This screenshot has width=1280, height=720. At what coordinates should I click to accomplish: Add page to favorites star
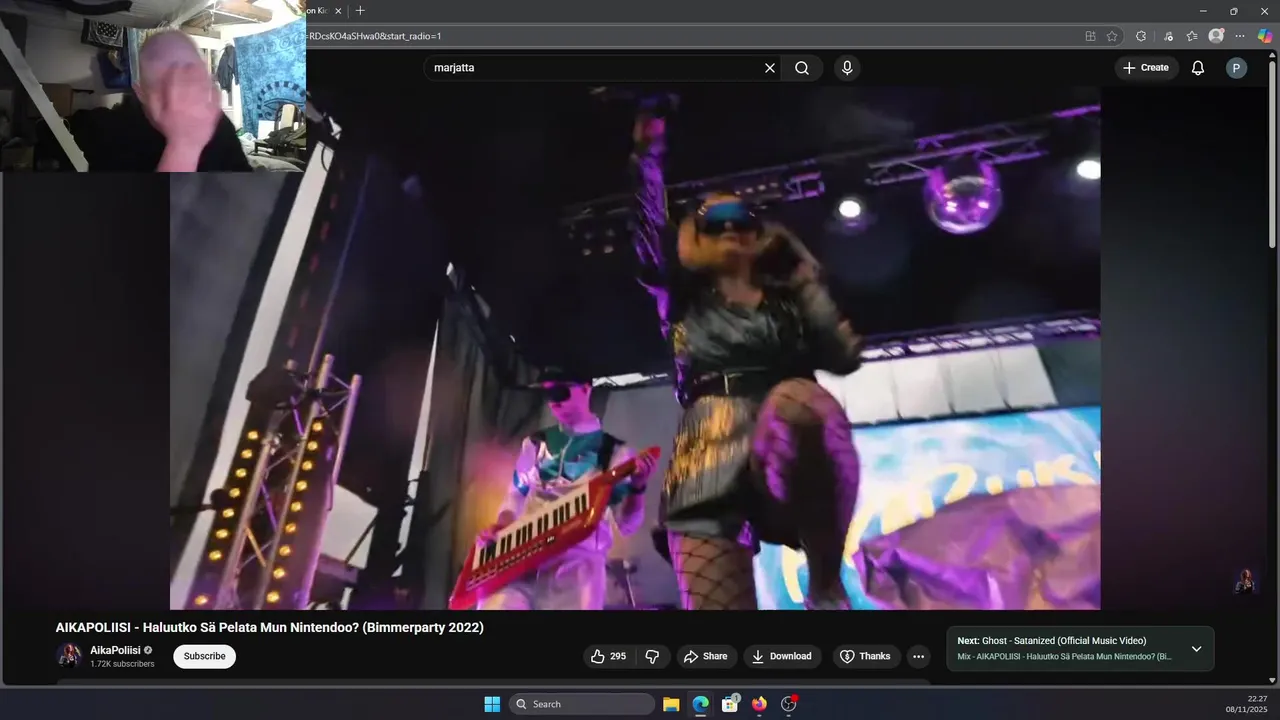point(1112,36)
